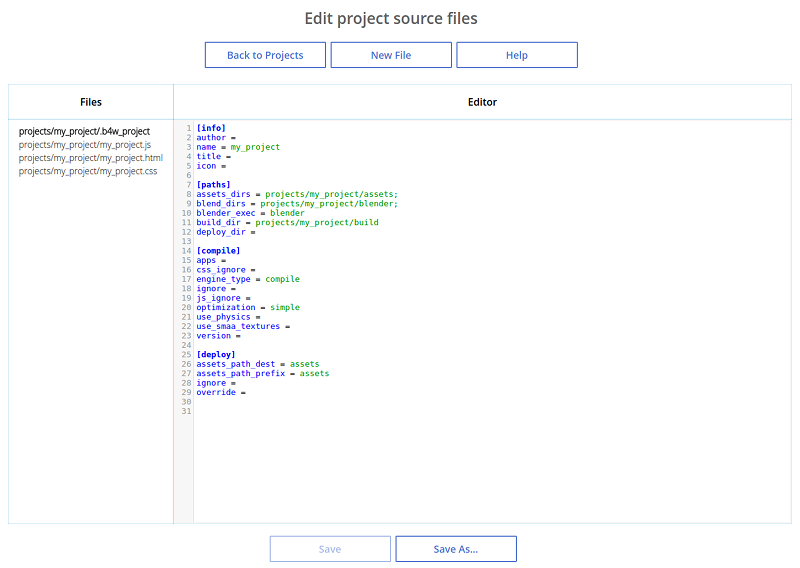
Task: Place cursor on the [info] section line
Action: click(211, 128)
